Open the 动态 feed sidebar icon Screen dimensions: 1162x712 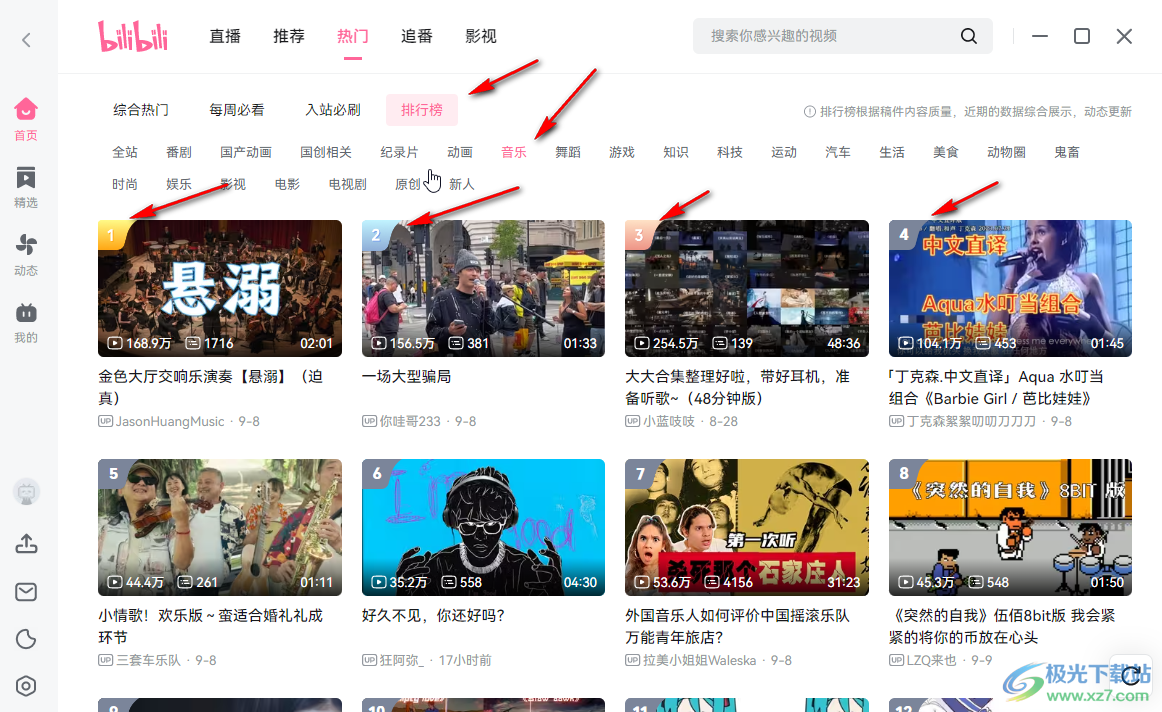tap(26, 255)
